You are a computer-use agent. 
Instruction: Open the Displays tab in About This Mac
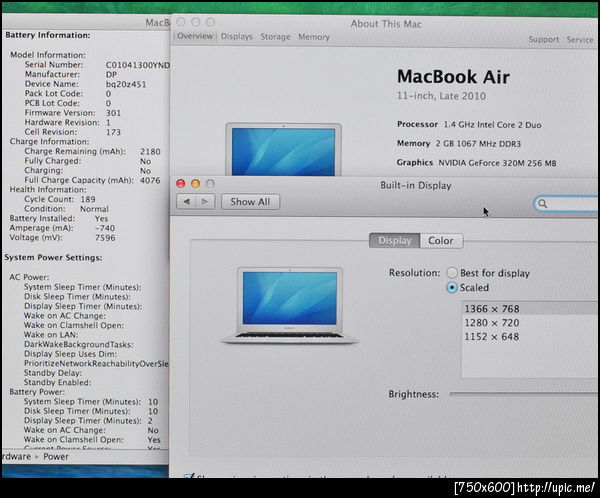pos(237,37)
